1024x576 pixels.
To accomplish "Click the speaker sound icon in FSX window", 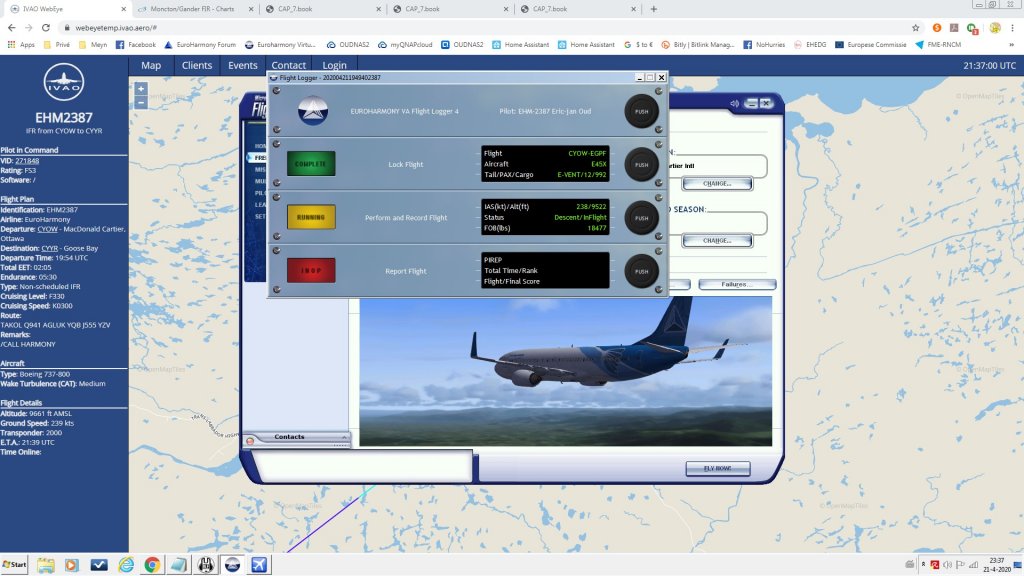I will click(x=735, y=103).
